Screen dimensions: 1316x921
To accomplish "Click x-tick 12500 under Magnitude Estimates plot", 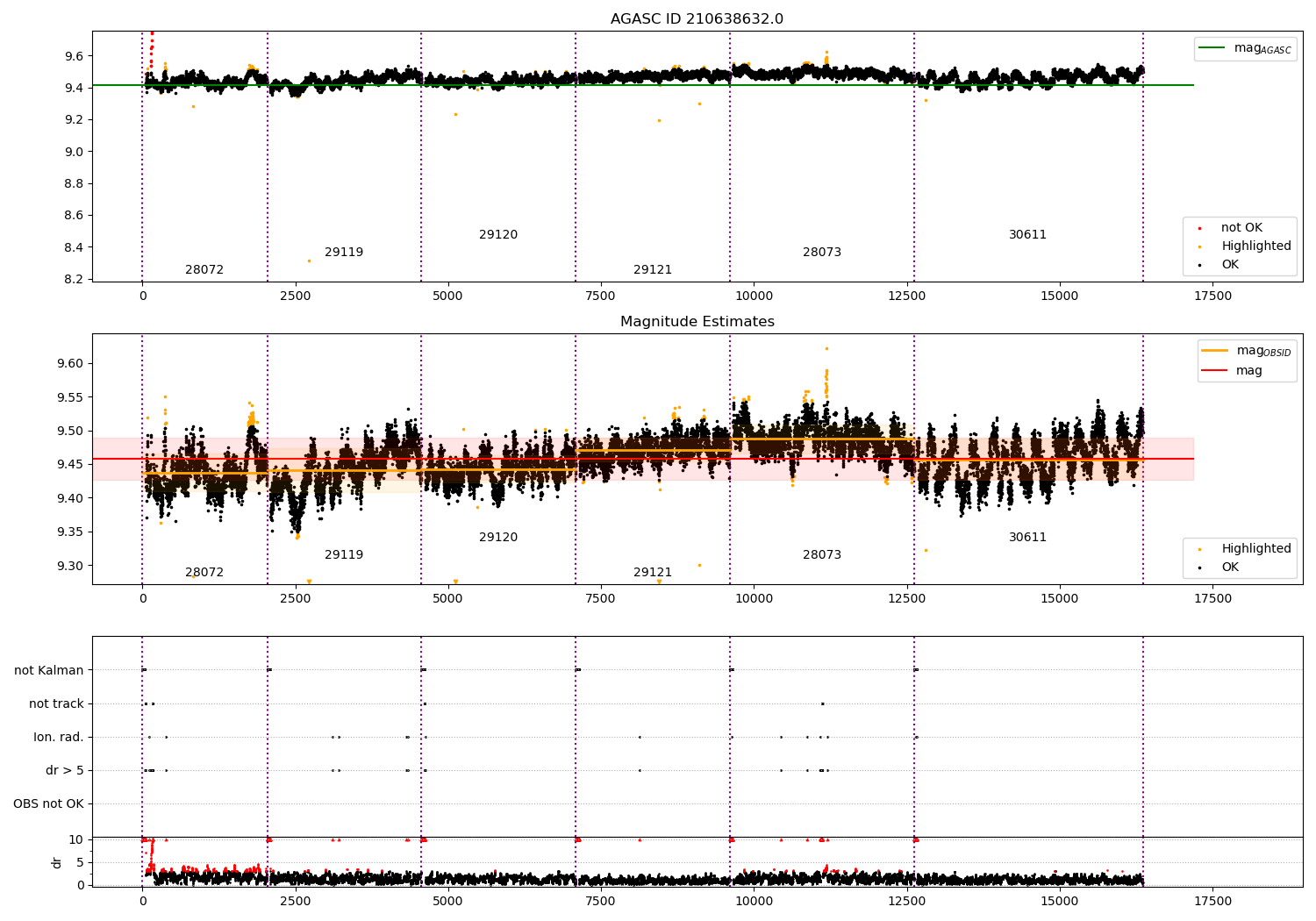I will (906, 599).
